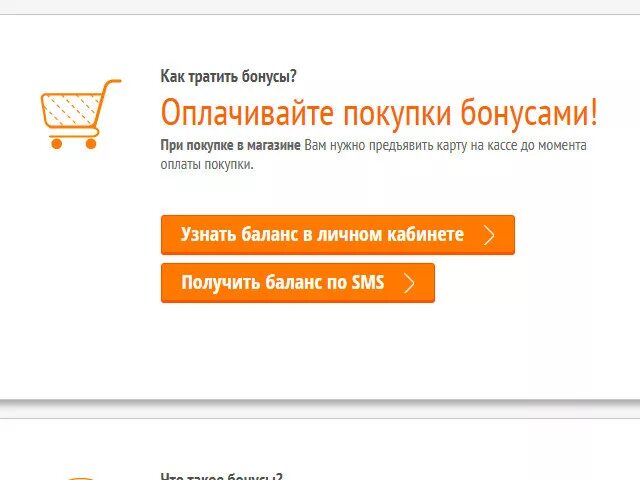Click the «Как тратить бонусы?» heading
The image size is (640, 480).
pos(228,76)
